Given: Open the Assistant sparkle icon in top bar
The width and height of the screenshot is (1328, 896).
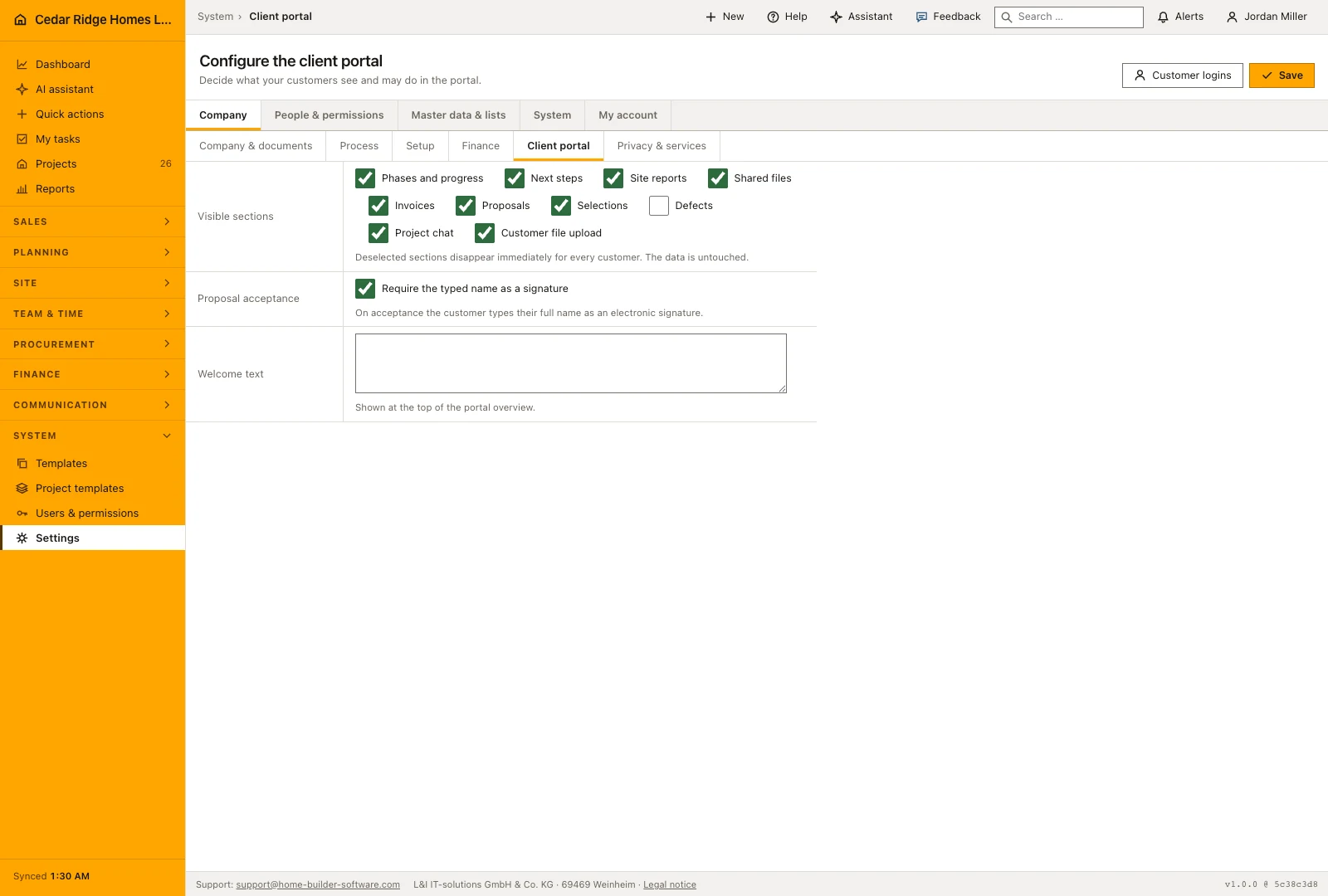Looking at the screenshot, I should (x=836, y=17).
